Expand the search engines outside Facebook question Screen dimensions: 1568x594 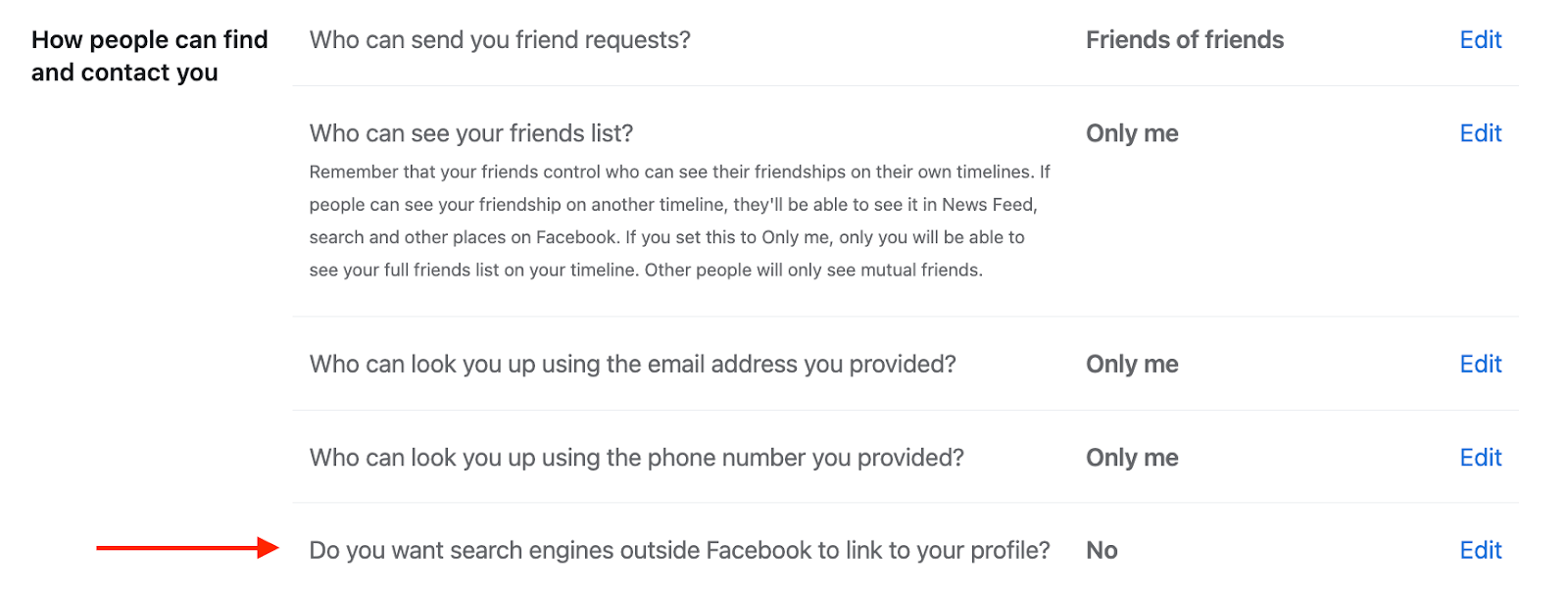coord(679,551)
